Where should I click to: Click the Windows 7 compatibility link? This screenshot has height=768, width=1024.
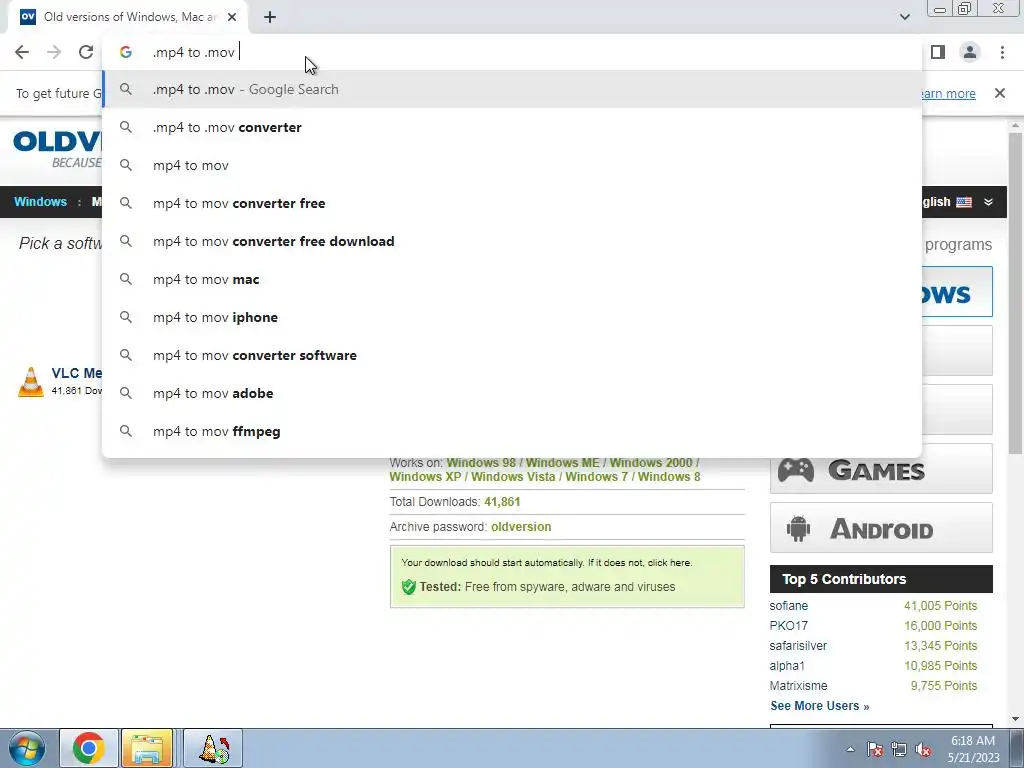[x=596, y=477]
